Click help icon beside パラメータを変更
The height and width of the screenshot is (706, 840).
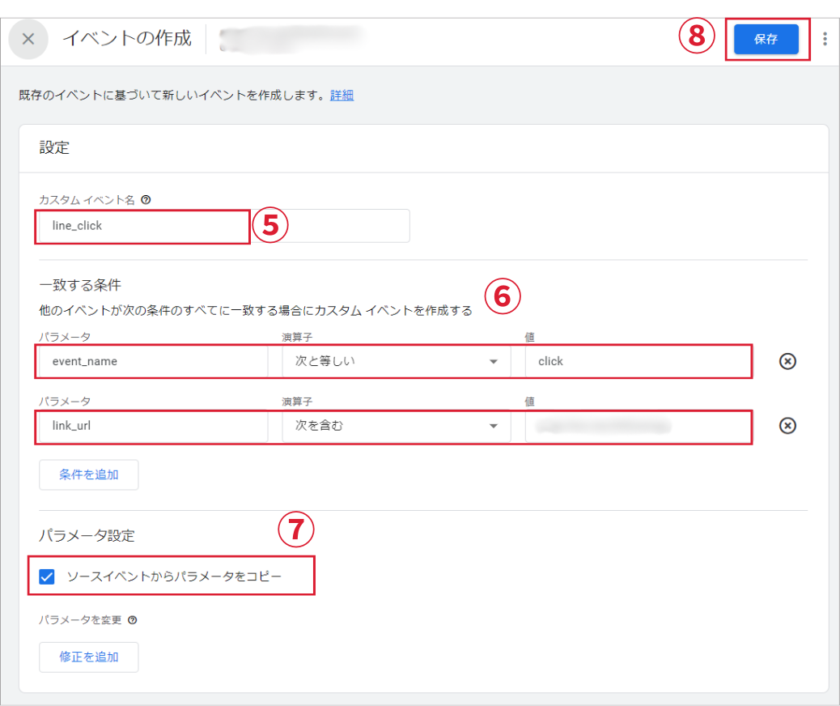[133, 620]
